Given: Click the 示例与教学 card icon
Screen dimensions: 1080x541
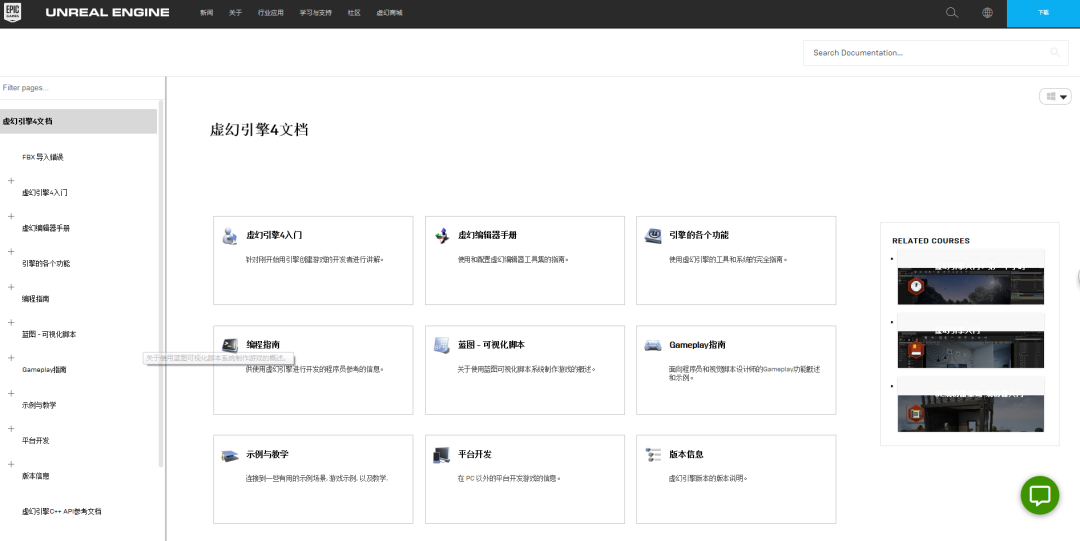Looking at the screenshot, I should 230,455.
